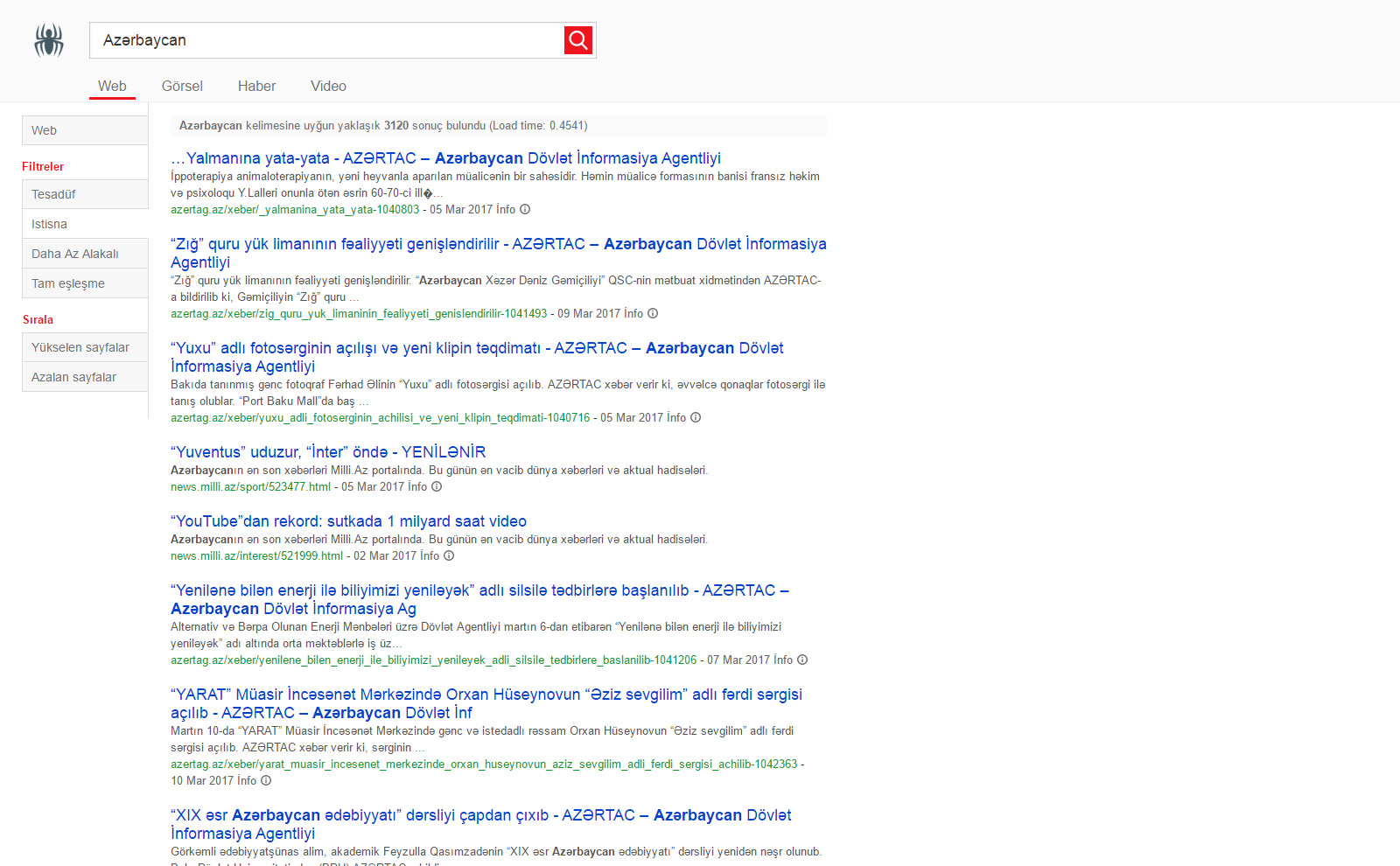Select the Video tab

(x=328, y=86)
